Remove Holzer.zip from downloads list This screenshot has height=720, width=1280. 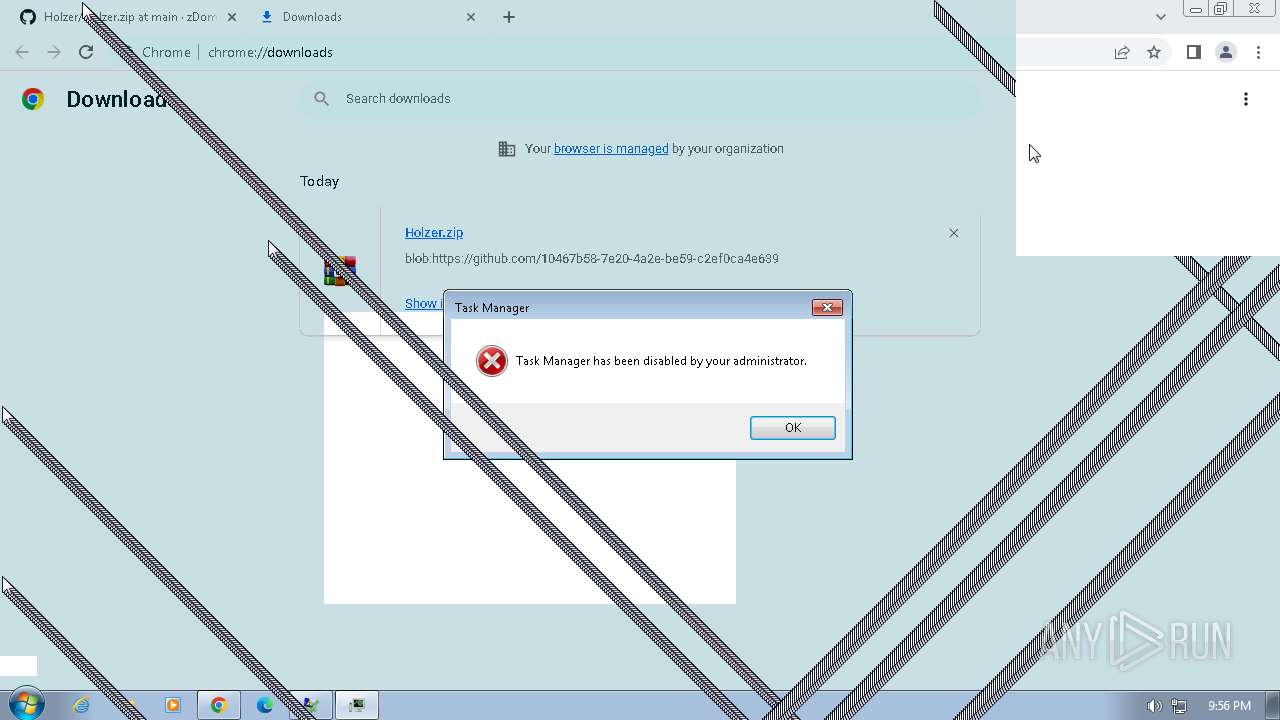953,233
